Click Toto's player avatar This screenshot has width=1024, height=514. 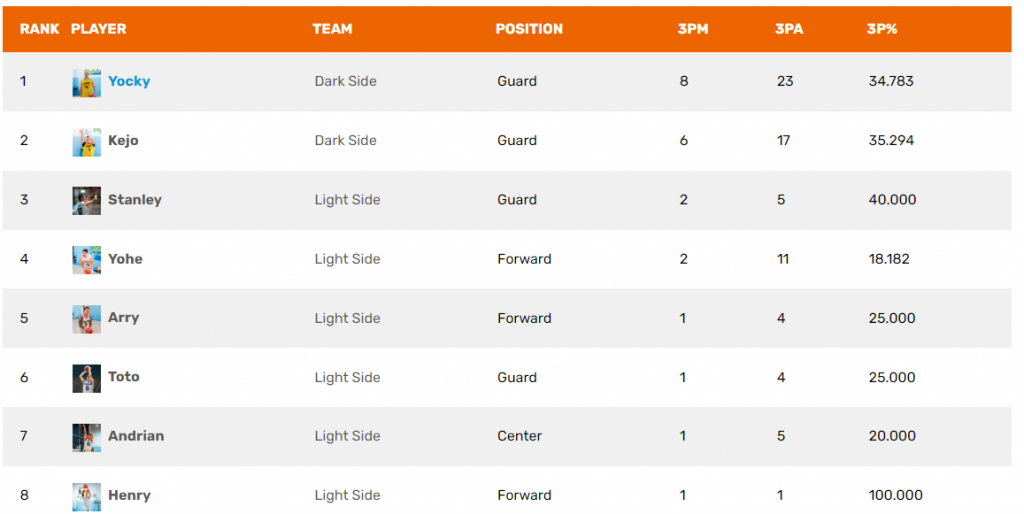pyautogui.click(x=86, y=377)
